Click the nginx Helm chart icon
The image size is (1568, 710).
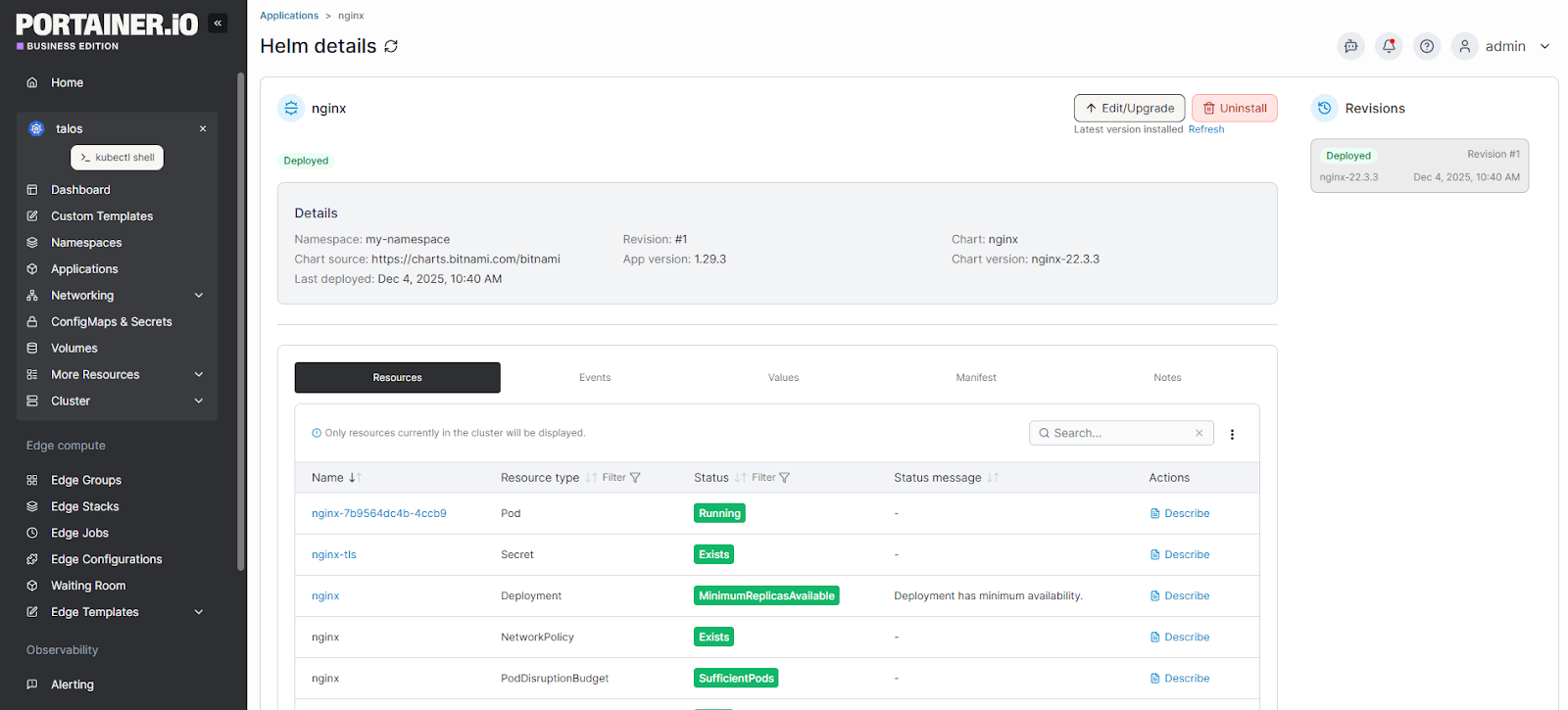(291, 108)
